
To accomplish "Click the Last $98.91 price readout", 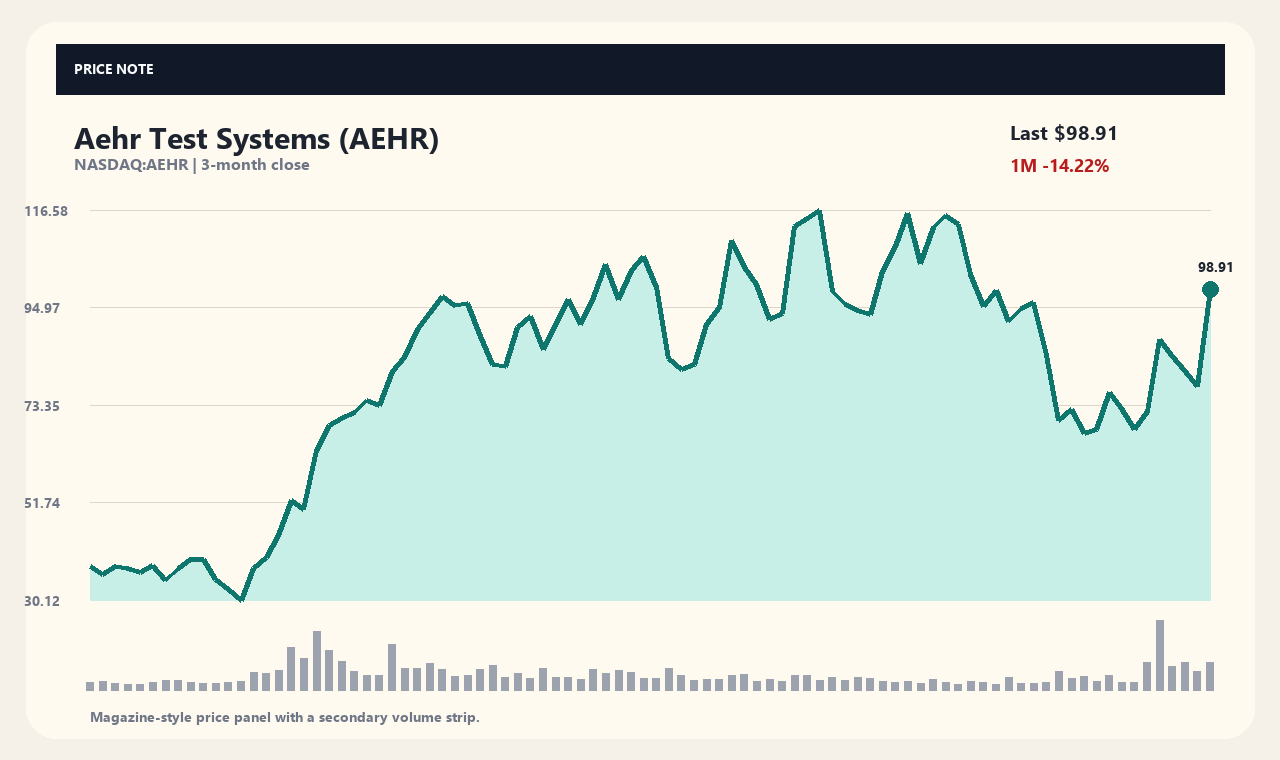I will pos(1064,133).
